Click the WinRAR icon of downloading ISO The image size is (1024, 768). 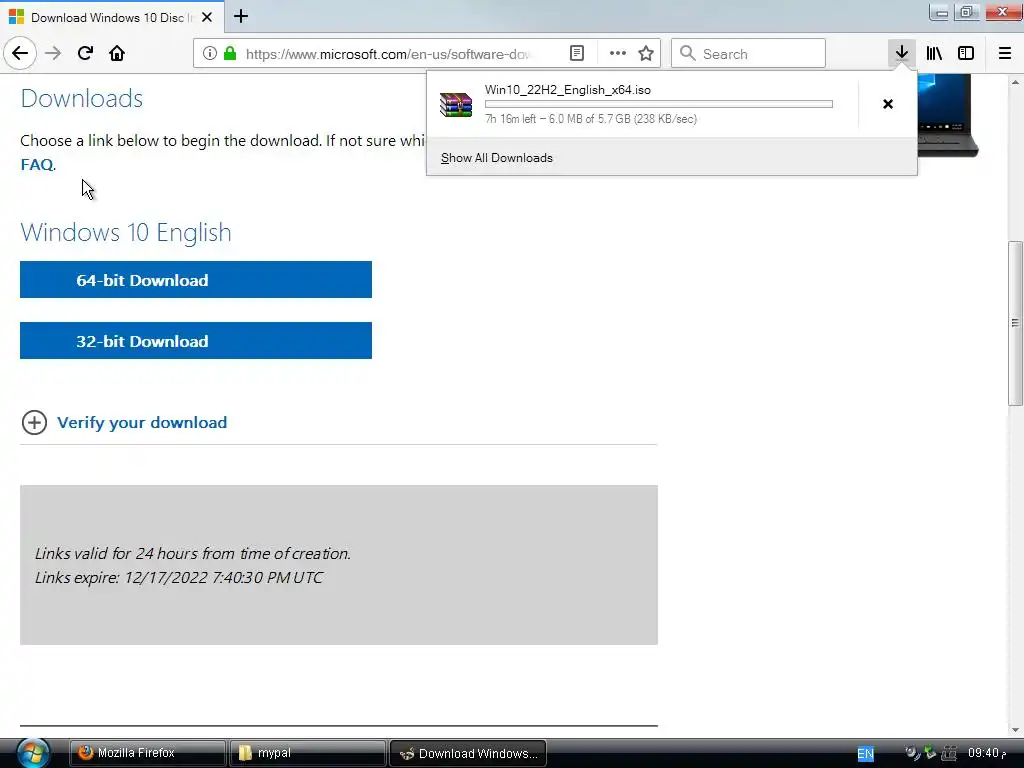(x=456, y=104)
